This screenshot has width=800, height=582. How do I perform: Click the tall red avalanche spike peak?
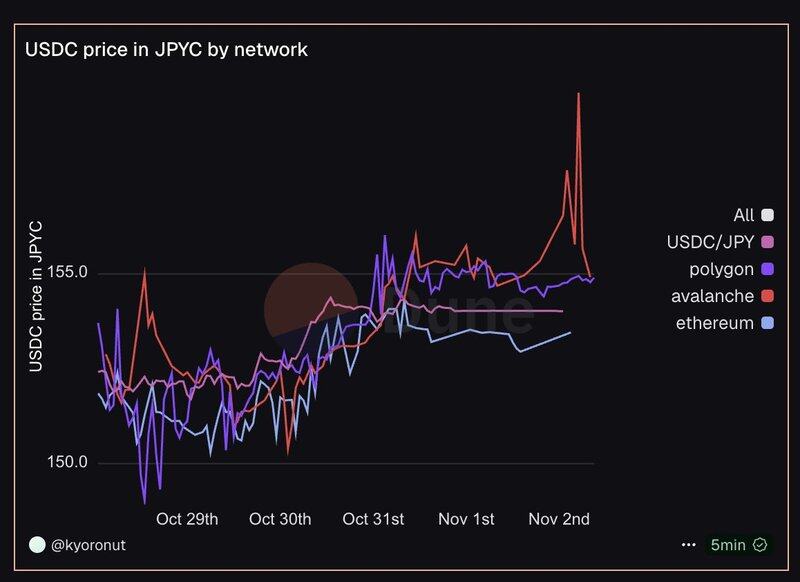pos(579,94)
